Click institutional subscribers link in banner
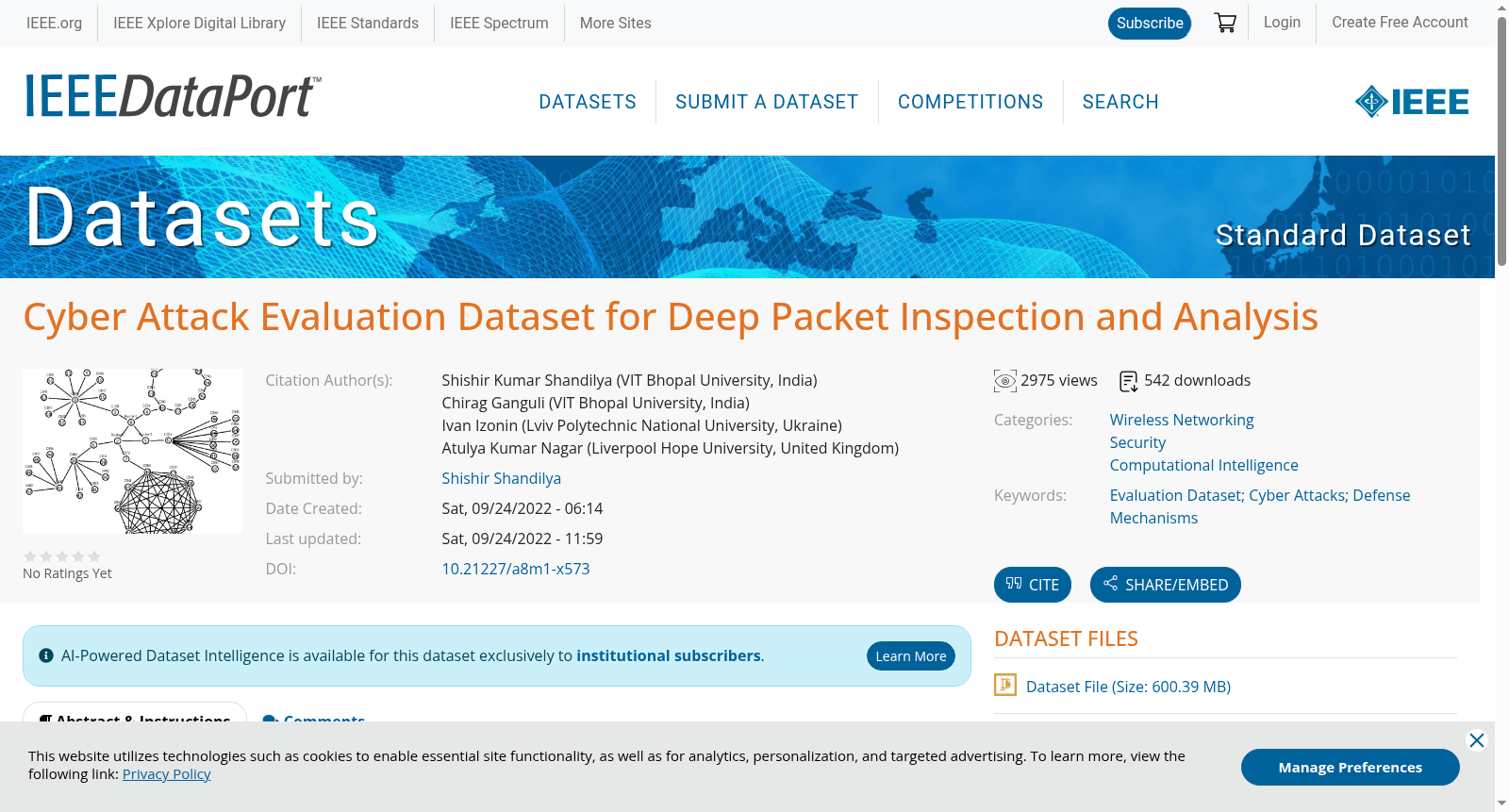 669,656
